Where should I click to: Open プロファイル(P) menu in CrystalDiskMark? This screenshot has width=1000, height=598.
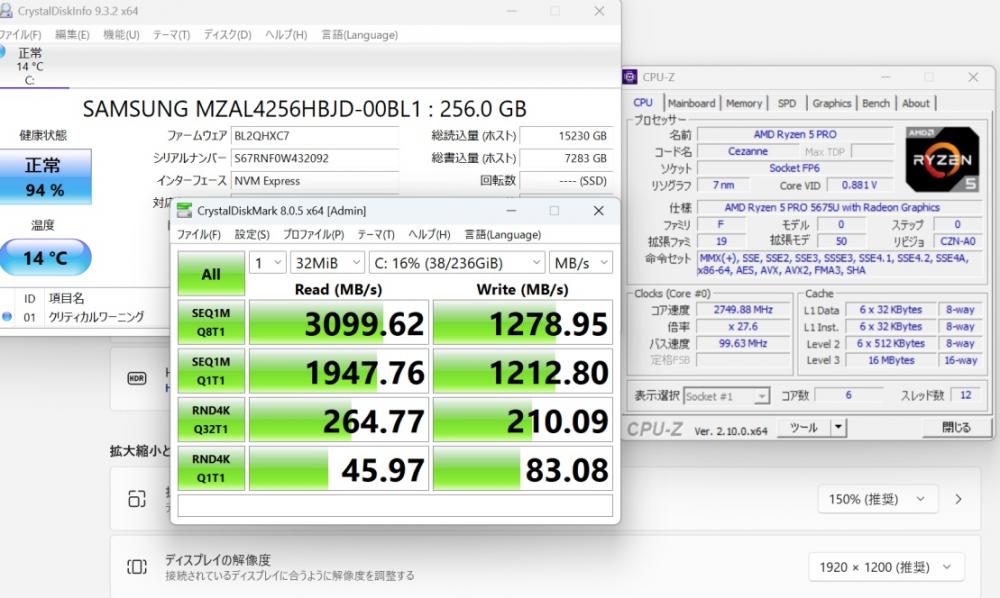tap(313, 235)
